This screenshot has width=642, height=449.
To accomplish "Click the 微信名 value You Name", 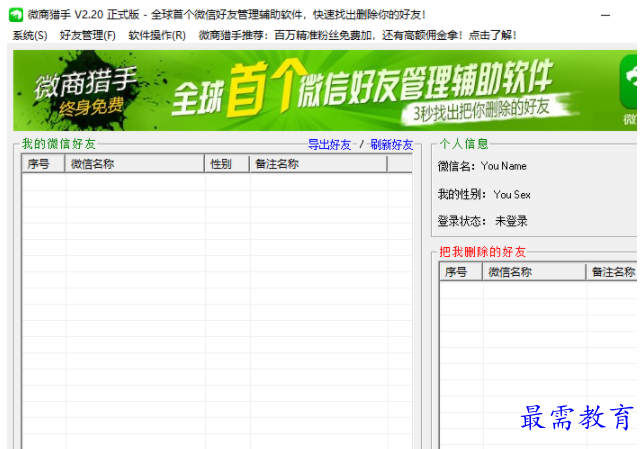I will (x=504, y=166).
